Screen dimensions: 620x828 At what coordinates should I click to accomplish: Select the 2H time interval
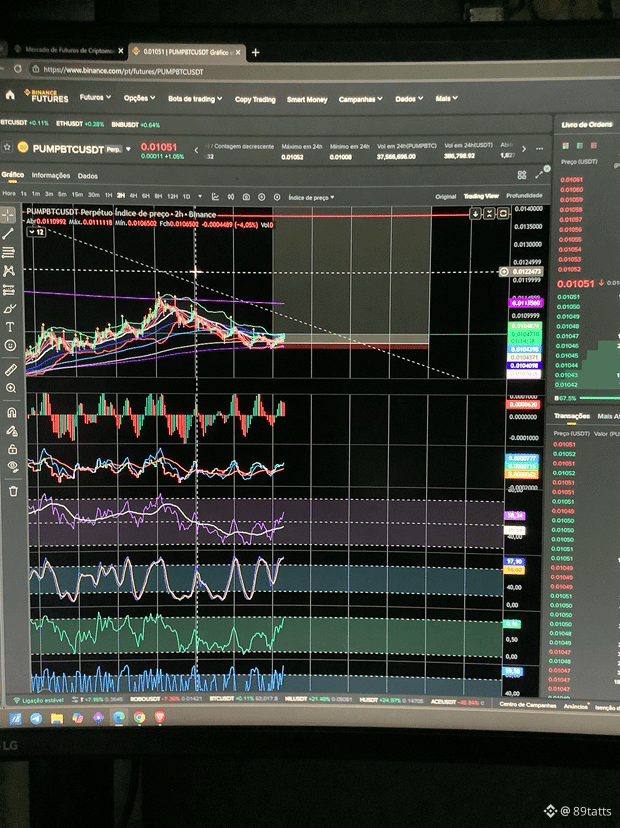tap(121, 195)
